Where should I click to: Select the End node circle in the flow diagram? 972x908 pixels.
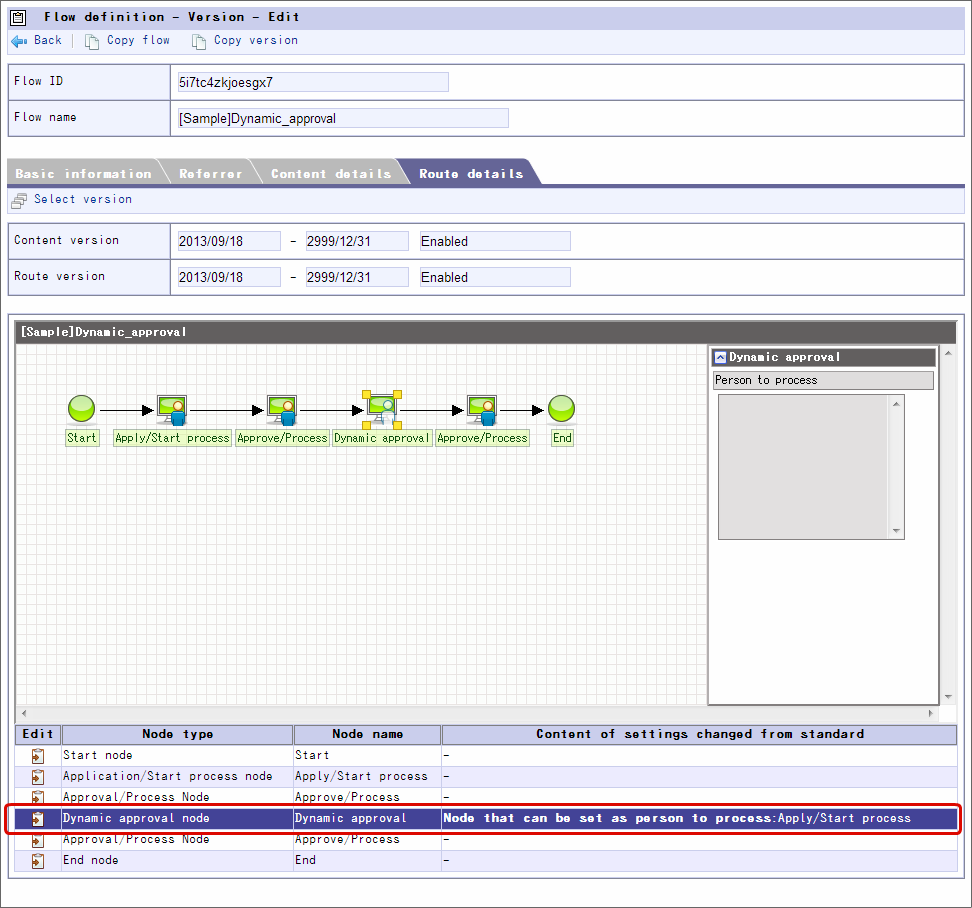click(x=562, y=409)
